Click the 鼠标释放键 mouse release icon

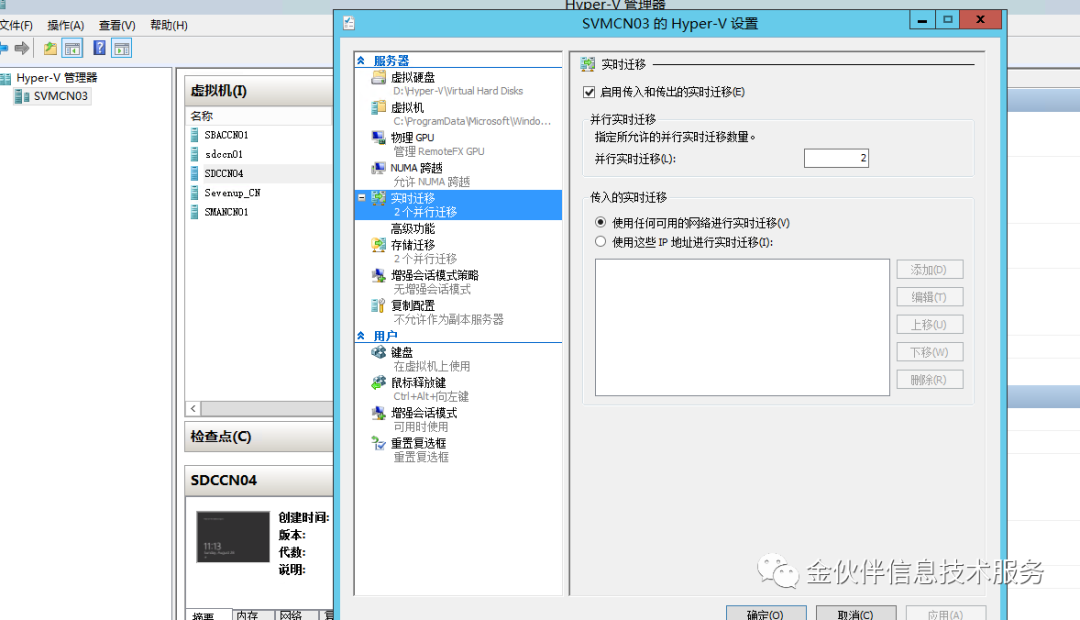click(x=378, y=382)
